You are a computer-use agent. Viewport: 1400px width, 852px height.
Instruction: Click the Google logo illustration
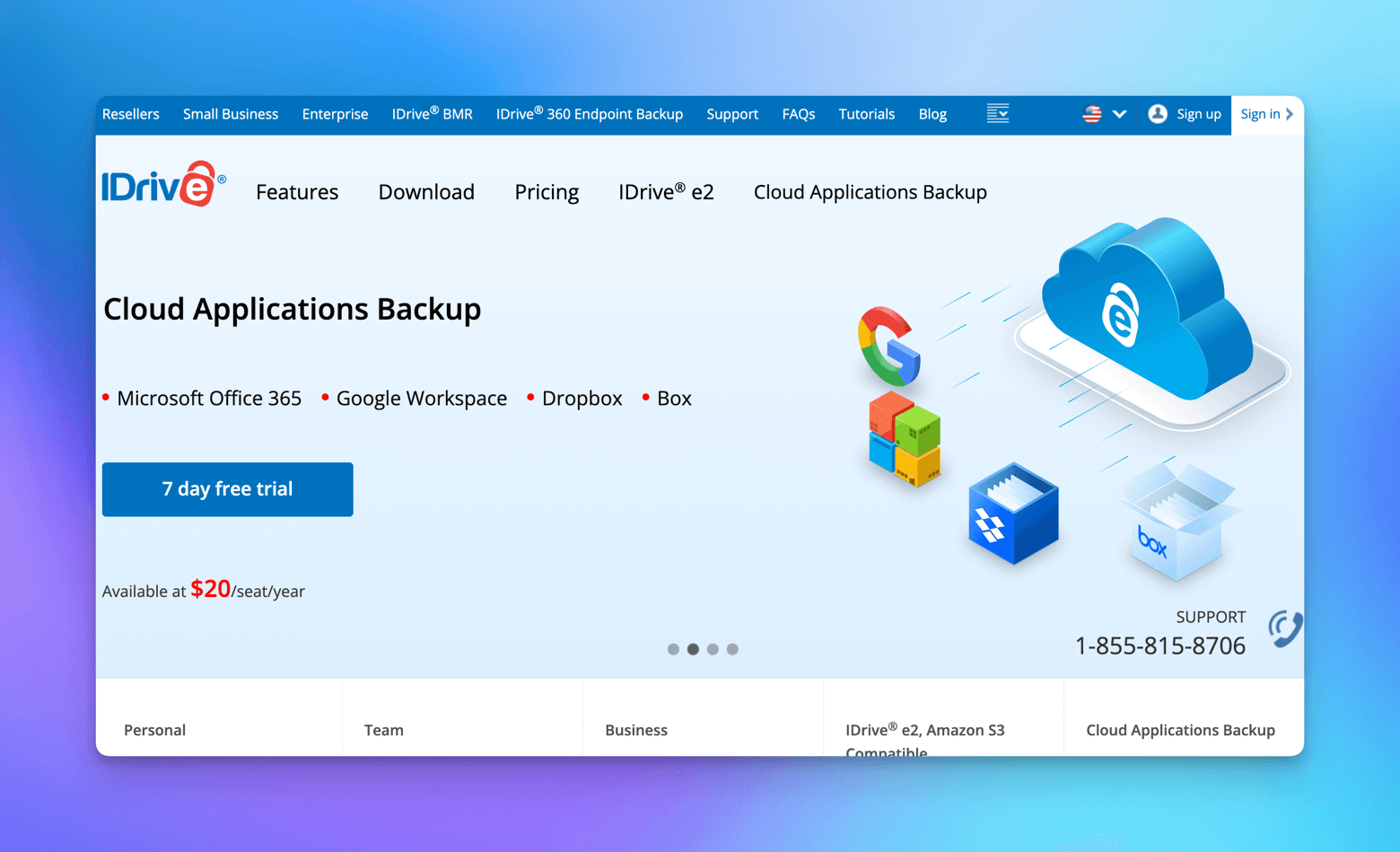[888, 347]
